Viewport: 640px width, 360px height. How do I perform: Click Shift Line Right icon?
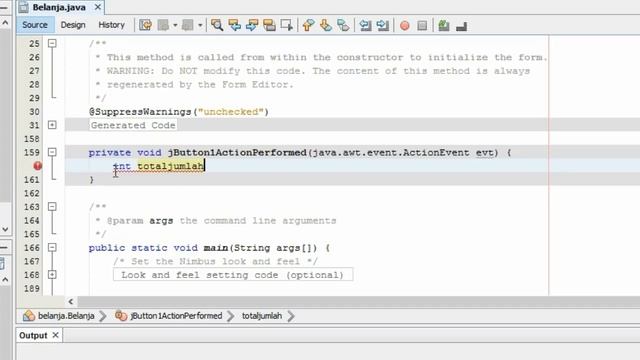(382, 25)
